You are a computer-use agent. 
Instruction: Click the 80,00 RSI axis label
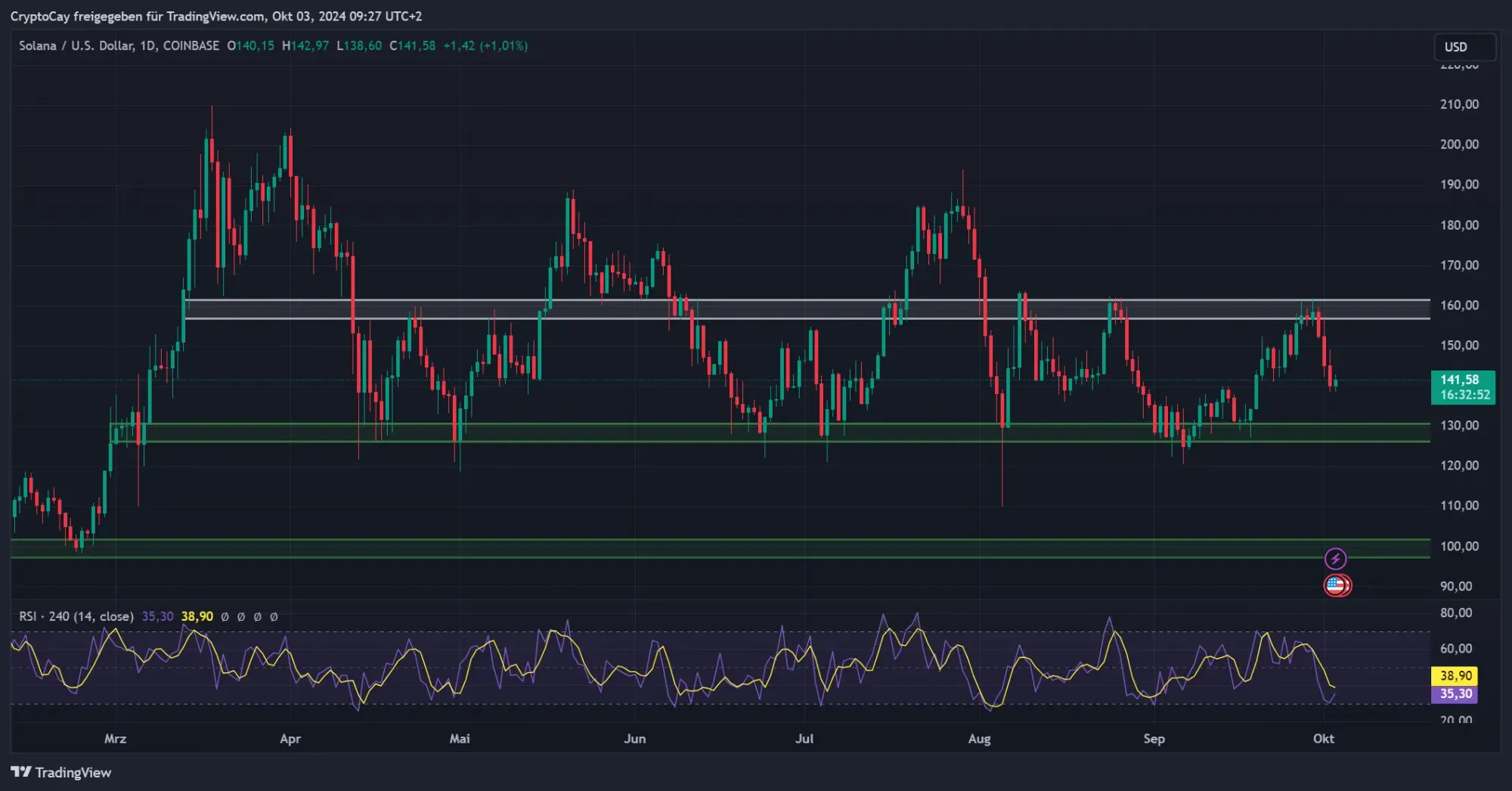pos(1456,613)
